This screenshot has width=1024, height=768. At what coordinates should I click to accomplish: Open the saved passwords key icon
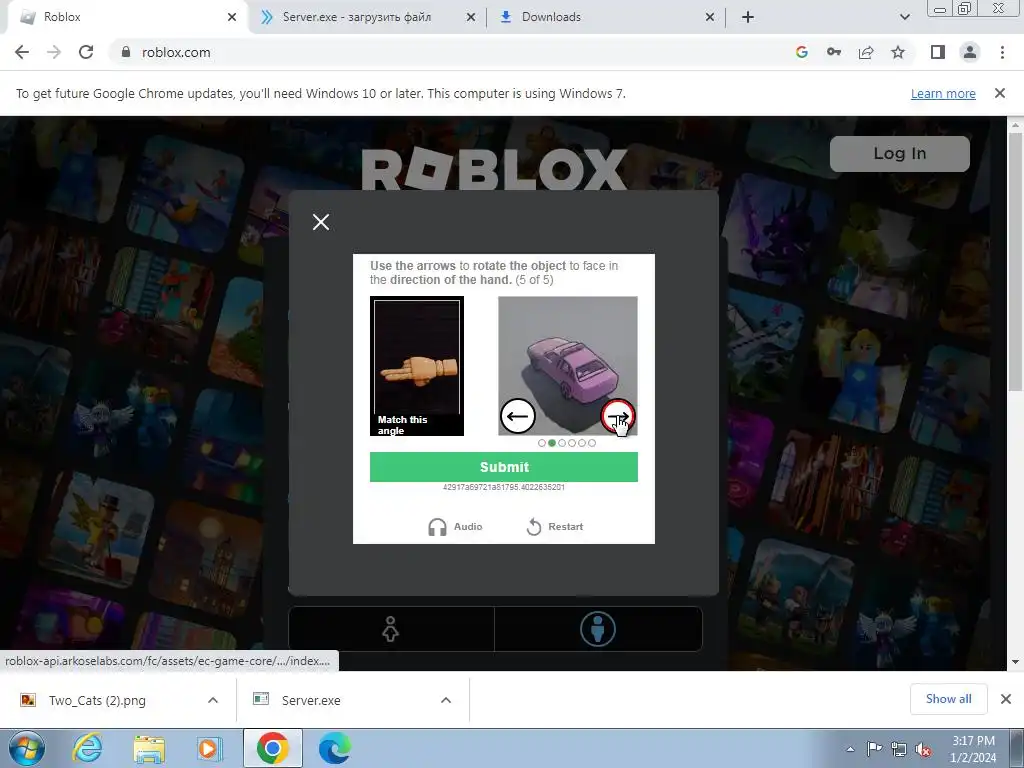pos(834,52)
